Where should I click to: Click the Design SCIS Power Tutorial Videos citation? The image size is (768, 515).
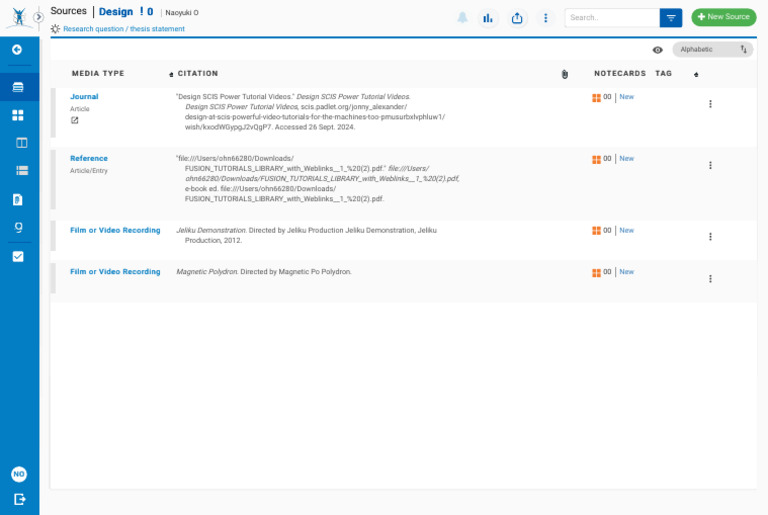pyautogui.click(x=311, y=112)
